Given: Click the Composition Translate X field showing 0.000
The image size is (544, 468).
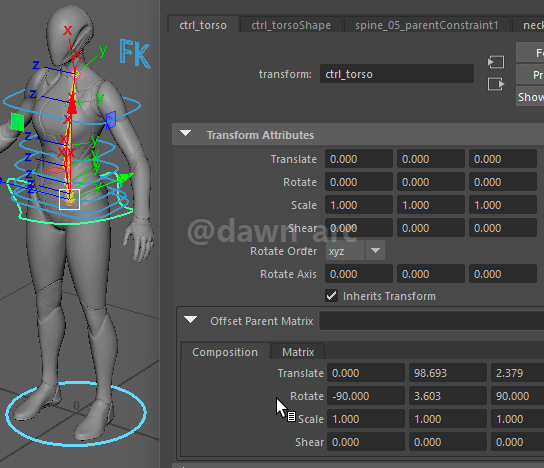Looking at the screenshot, I should click(366, 373).
